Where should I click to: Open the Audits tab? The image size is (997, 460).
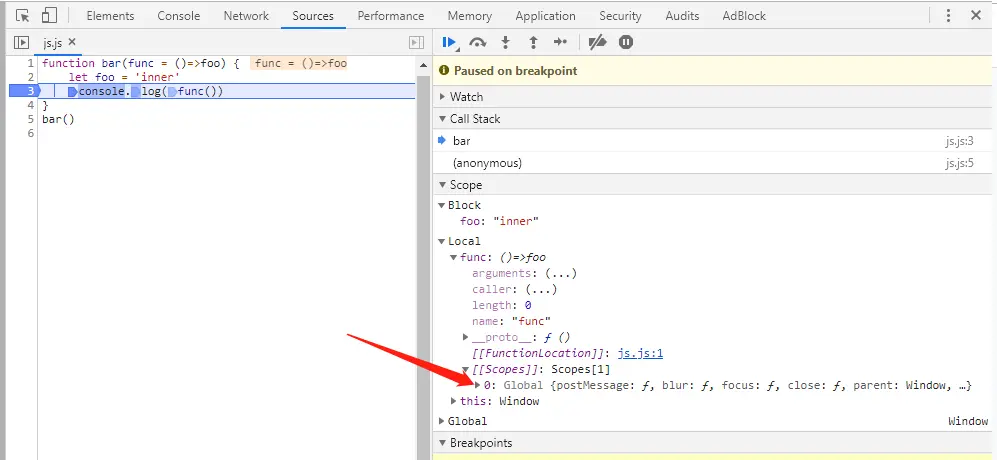coord(682,16)
